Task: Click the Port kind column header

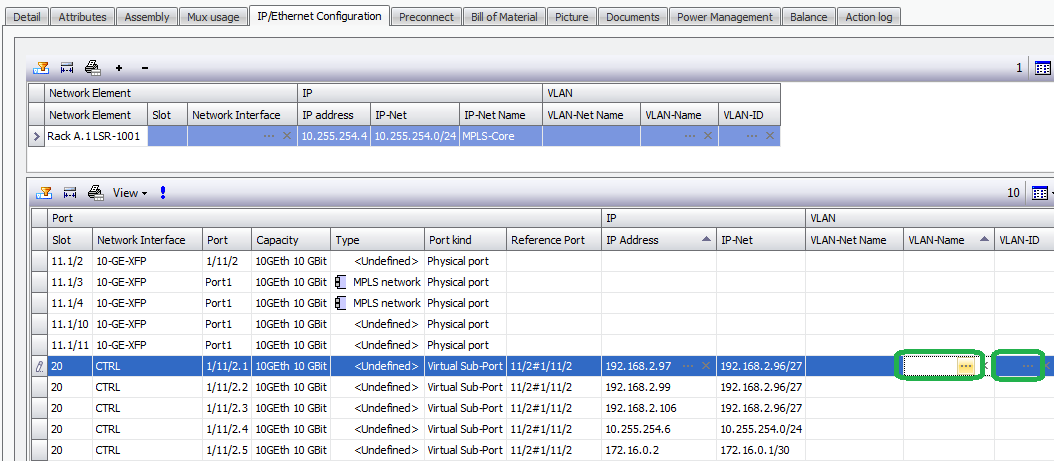Action: click(464, 240)
